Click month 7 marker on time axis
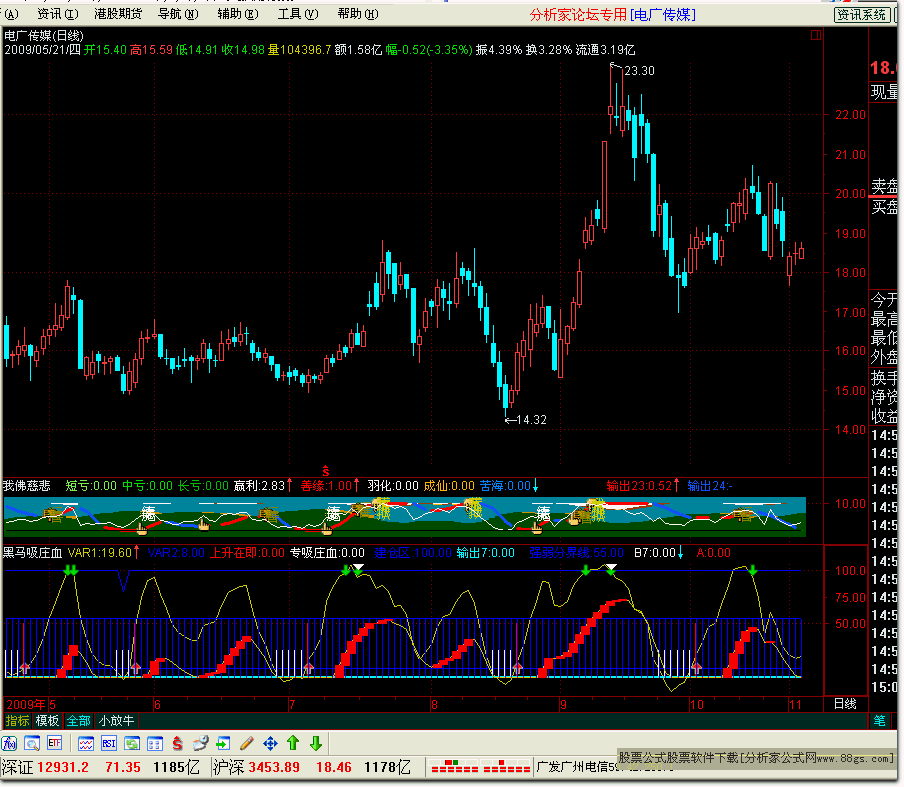Image resolution: width=904 pixels, height=787 pixels. pos(292,705)
